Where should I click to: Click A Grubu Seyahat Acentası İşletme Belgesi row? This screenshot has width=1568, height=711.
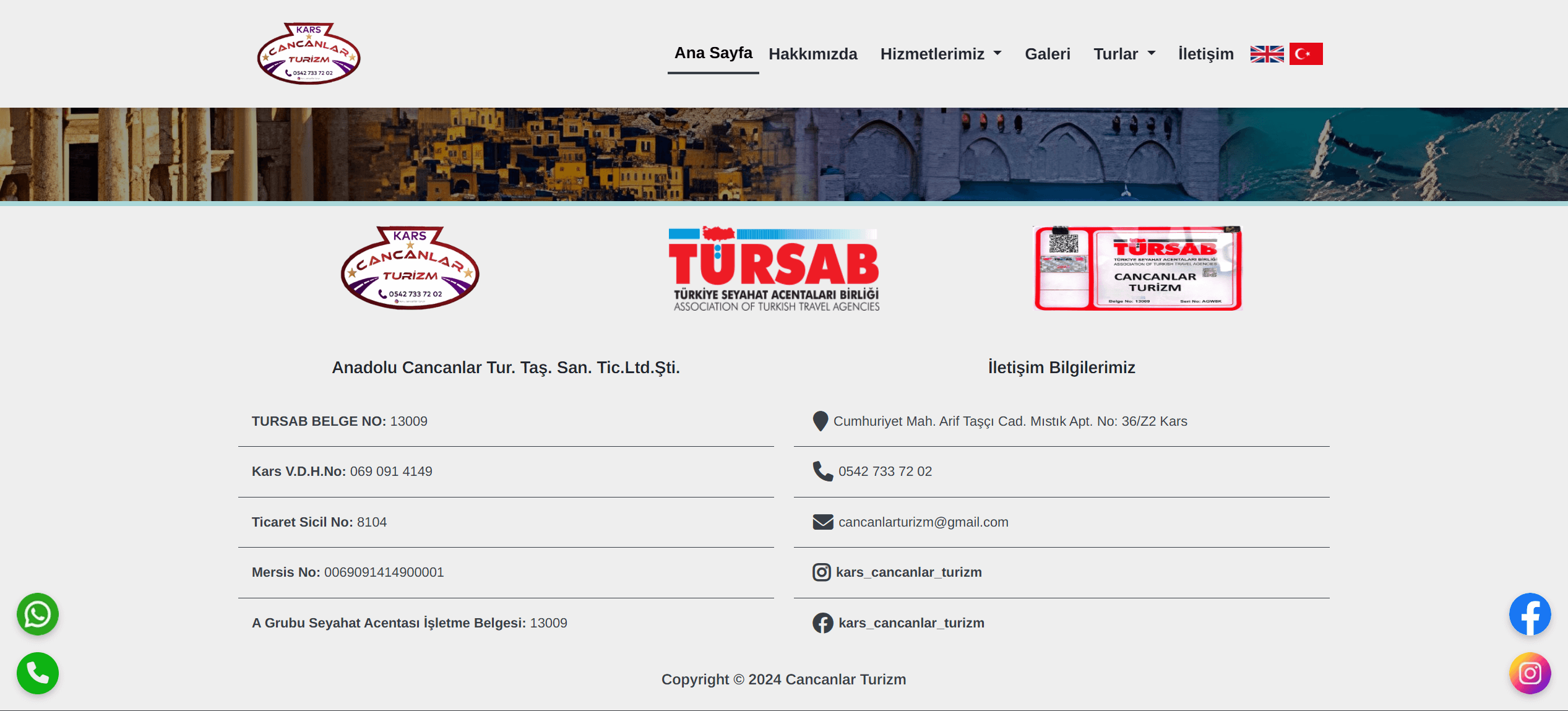point(506,623)
